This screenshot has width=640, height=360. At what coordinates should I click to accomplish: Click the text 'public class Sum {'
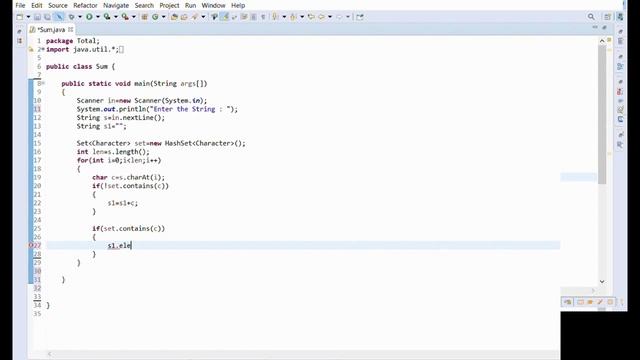click(80, 66)
